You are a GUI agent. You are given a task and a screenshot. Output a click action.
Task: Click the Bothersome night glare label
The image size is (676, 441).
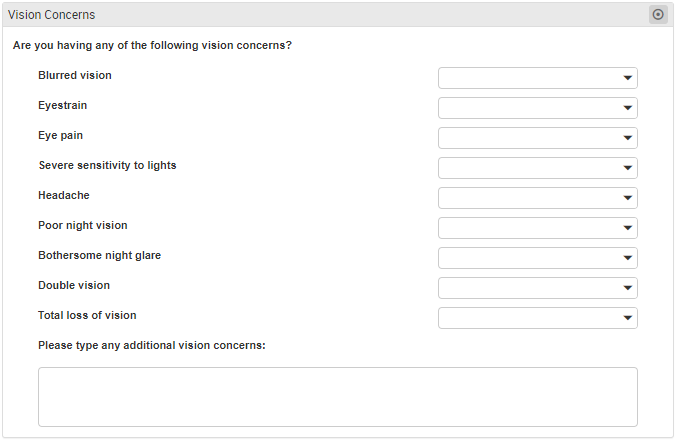click(100, 256)
